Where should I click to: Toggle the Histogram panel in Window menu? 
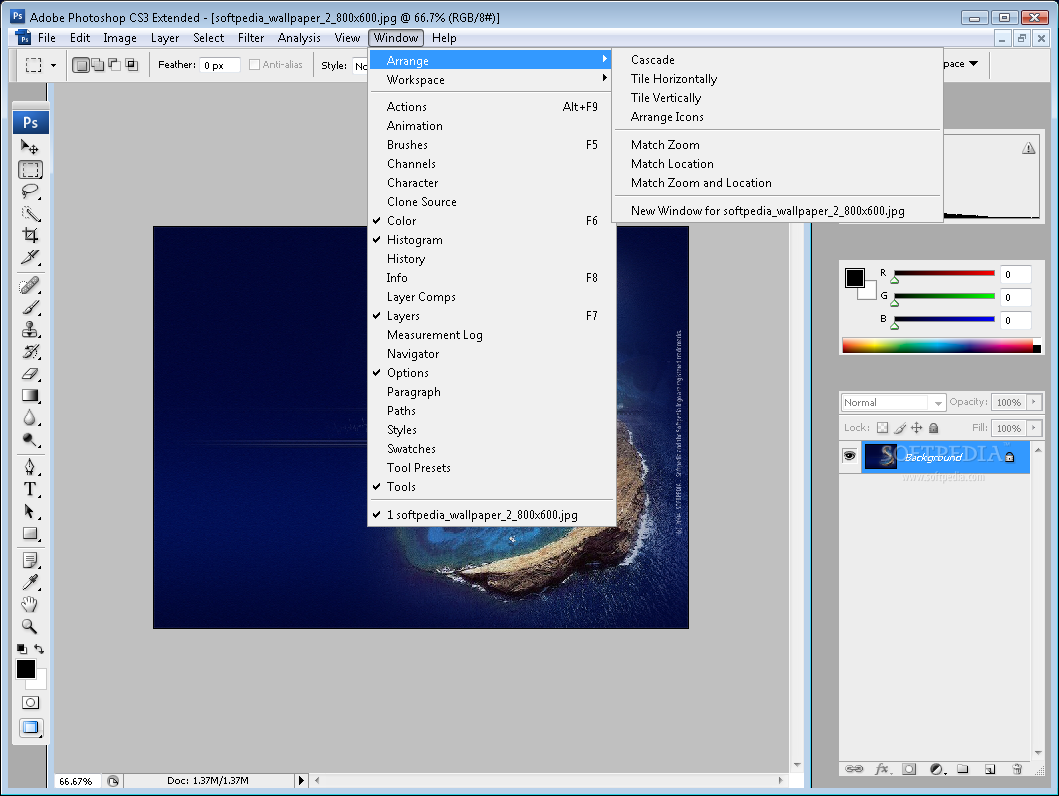pos(414,240)
